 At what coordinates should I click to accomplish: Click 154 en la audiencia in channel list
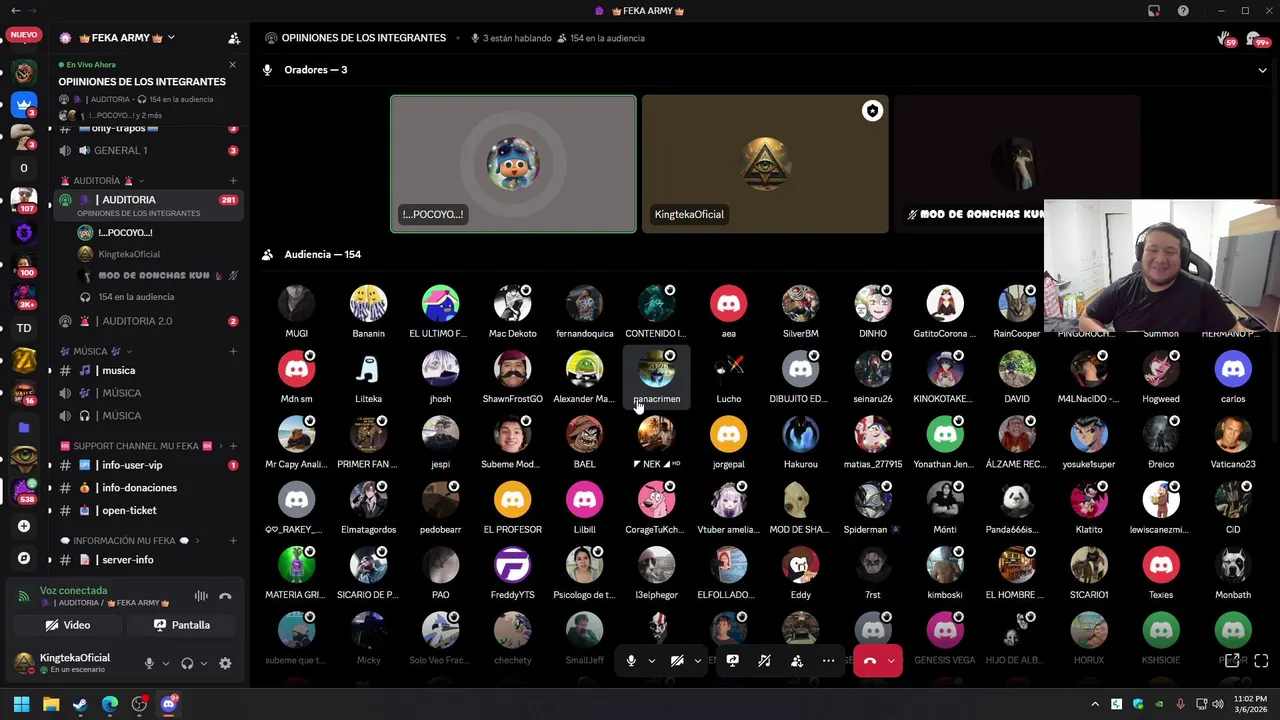pos(136,297)
